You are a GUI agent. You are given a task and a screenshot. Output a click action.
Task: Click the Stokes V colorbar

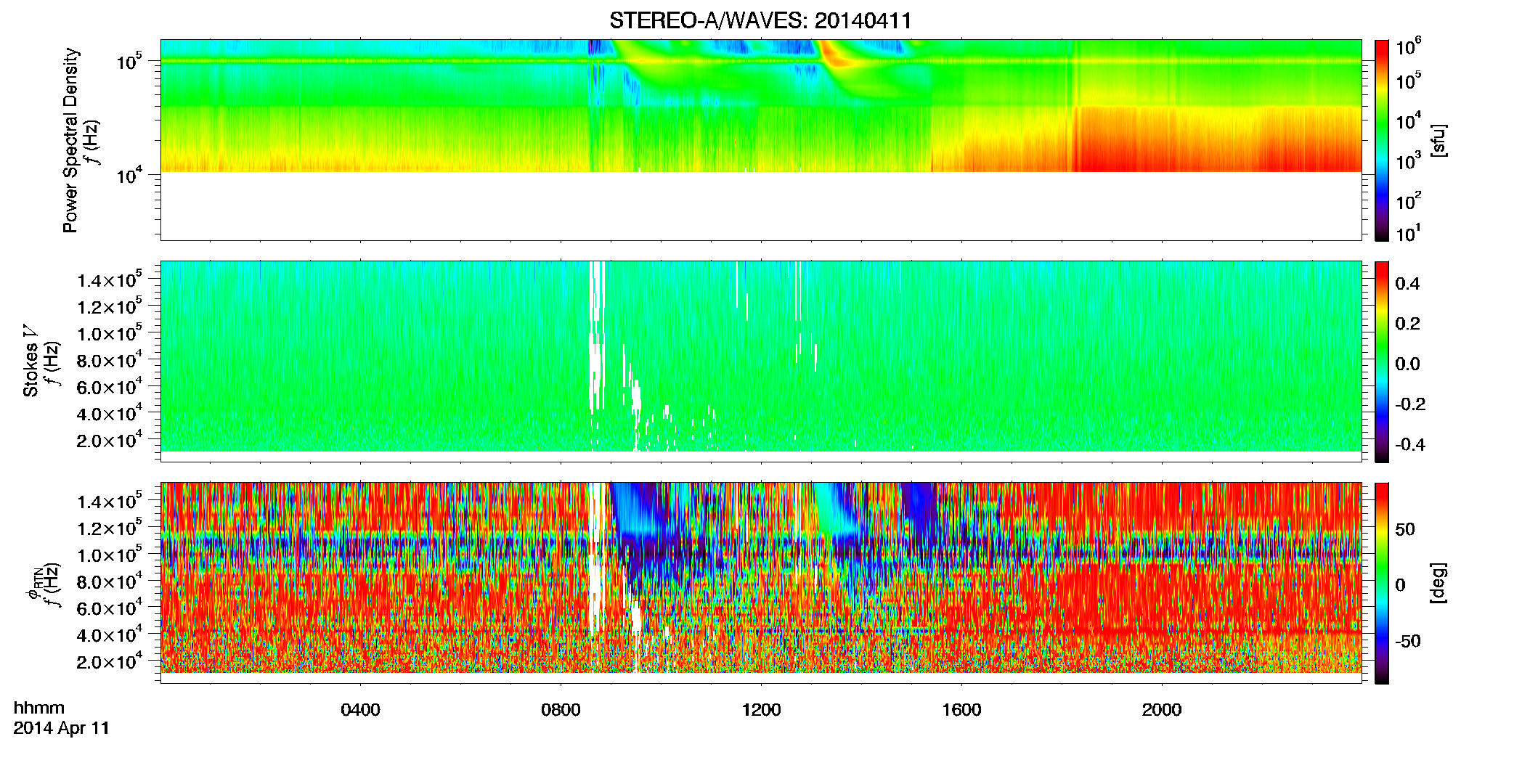[1382, 362]
